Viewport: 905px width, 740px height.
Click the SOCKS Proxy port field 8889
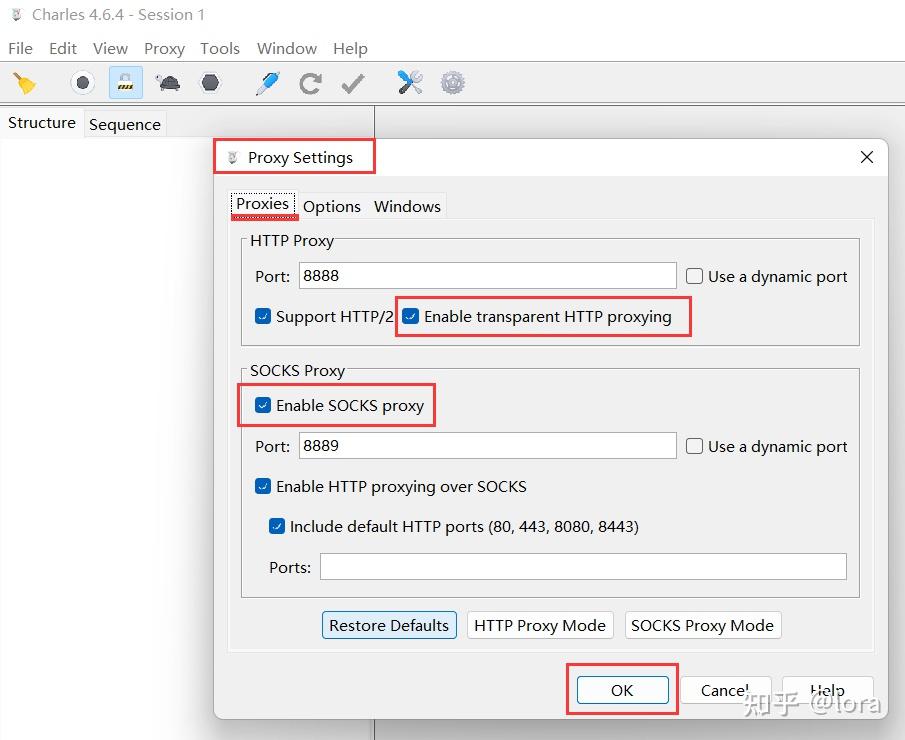pyautogui.click(x=487, y=446)
